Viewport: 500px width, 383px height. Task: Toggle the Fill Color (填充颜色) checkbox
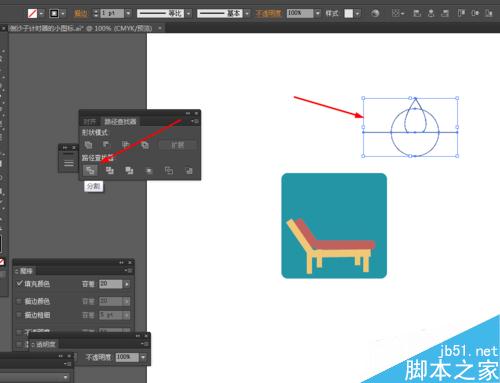click(x=19, y=284)
